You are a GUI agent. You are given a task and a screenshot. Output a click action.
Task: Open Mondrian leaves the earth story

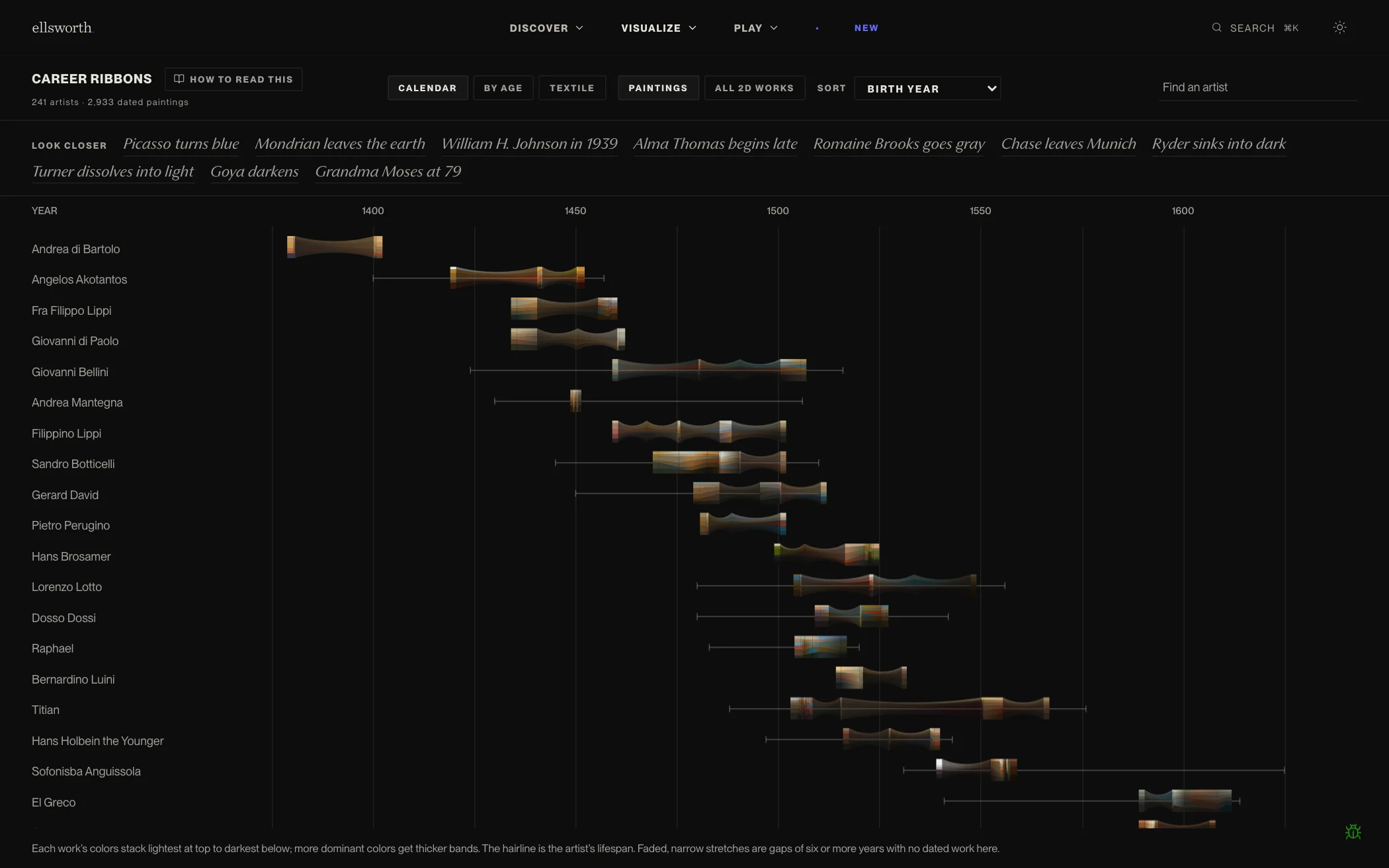(340, 144)
